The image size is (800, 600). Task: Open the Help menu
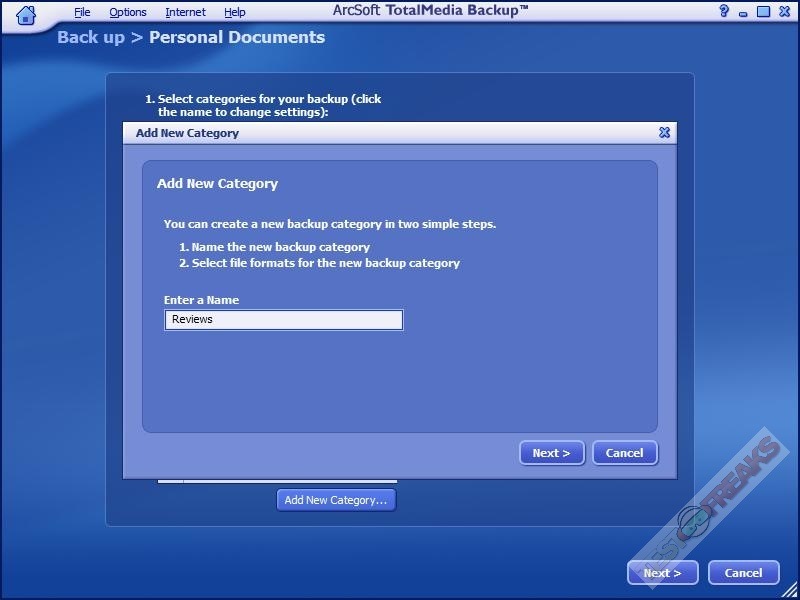coord(235,12)
